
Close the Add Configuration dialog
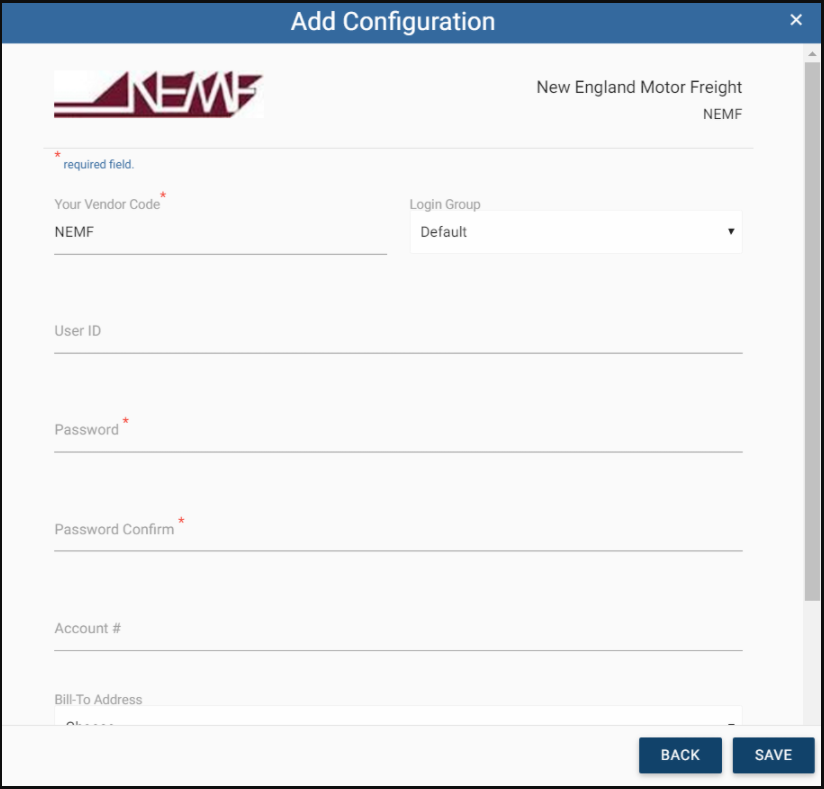796,20
